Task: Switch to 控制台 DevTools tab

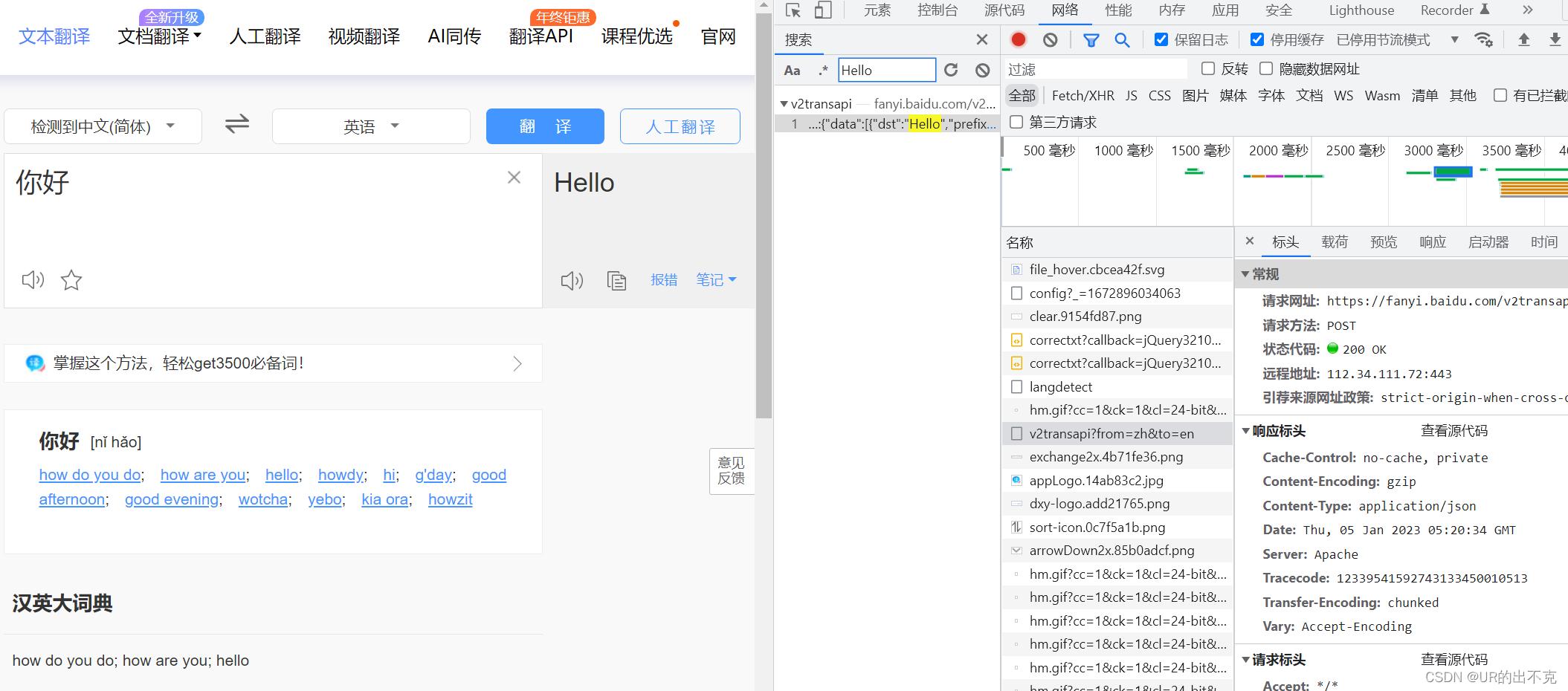Action: (938, 10)
